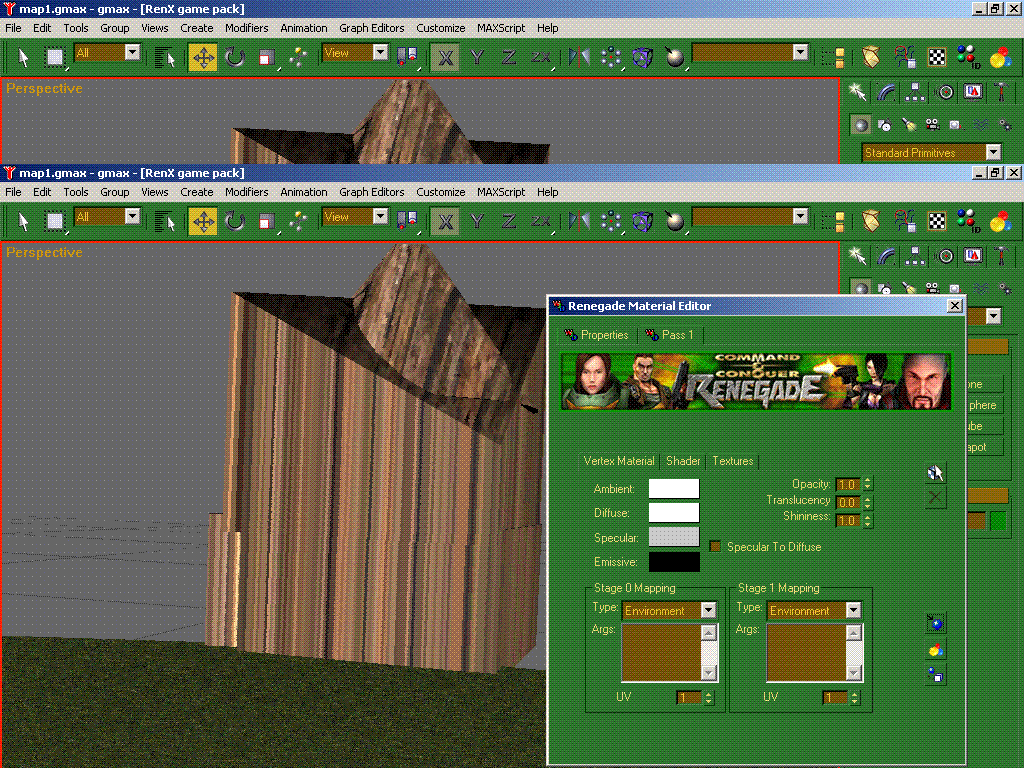Open the Properties tab in Material Editor
Screen dimensions: 1024x768
(x=597, y=335)
